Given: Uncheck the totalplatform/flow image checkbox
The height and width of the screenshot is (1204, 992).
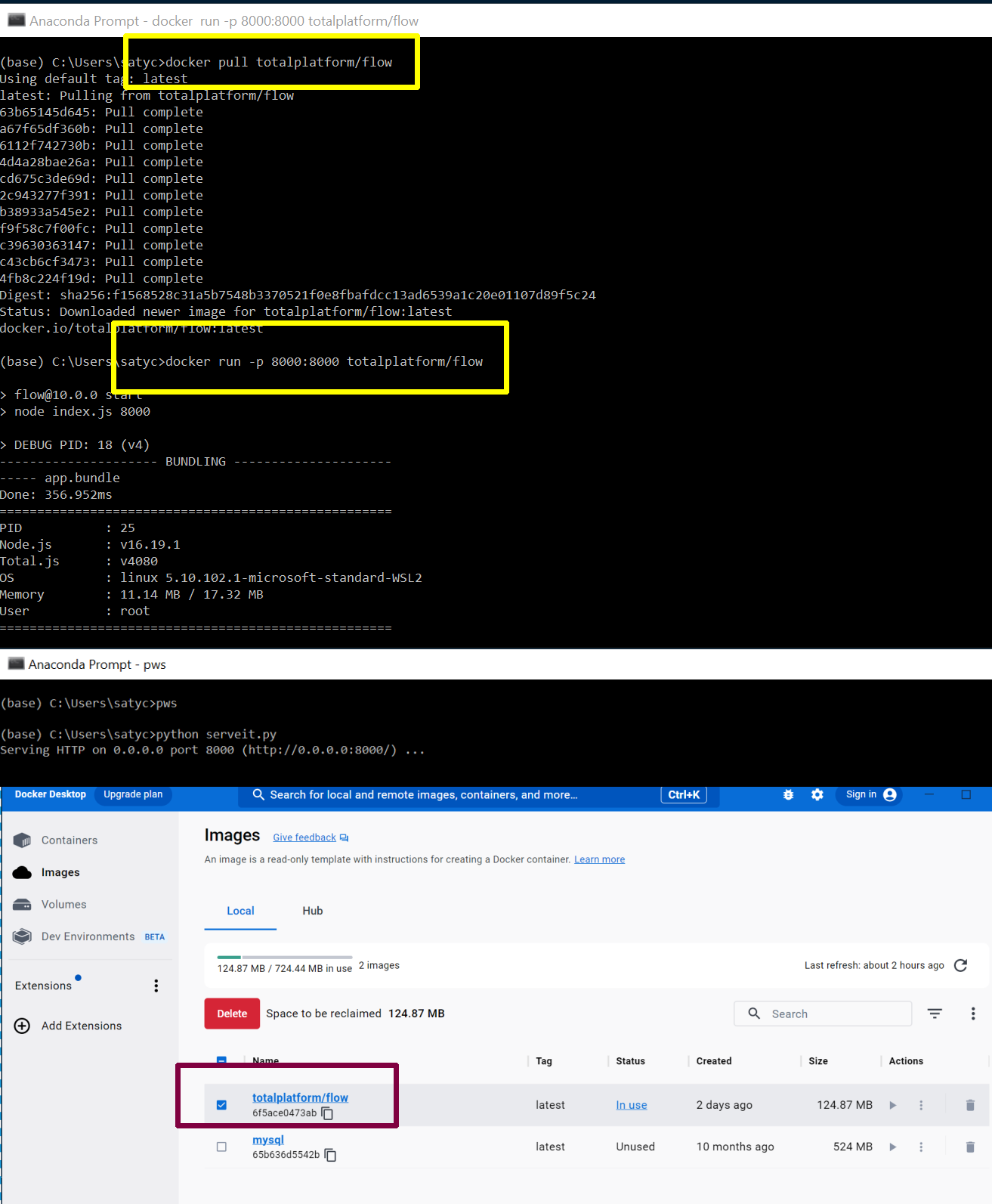Looking at the screenshot, I should pyautogui.click(x=221, y=1105).
